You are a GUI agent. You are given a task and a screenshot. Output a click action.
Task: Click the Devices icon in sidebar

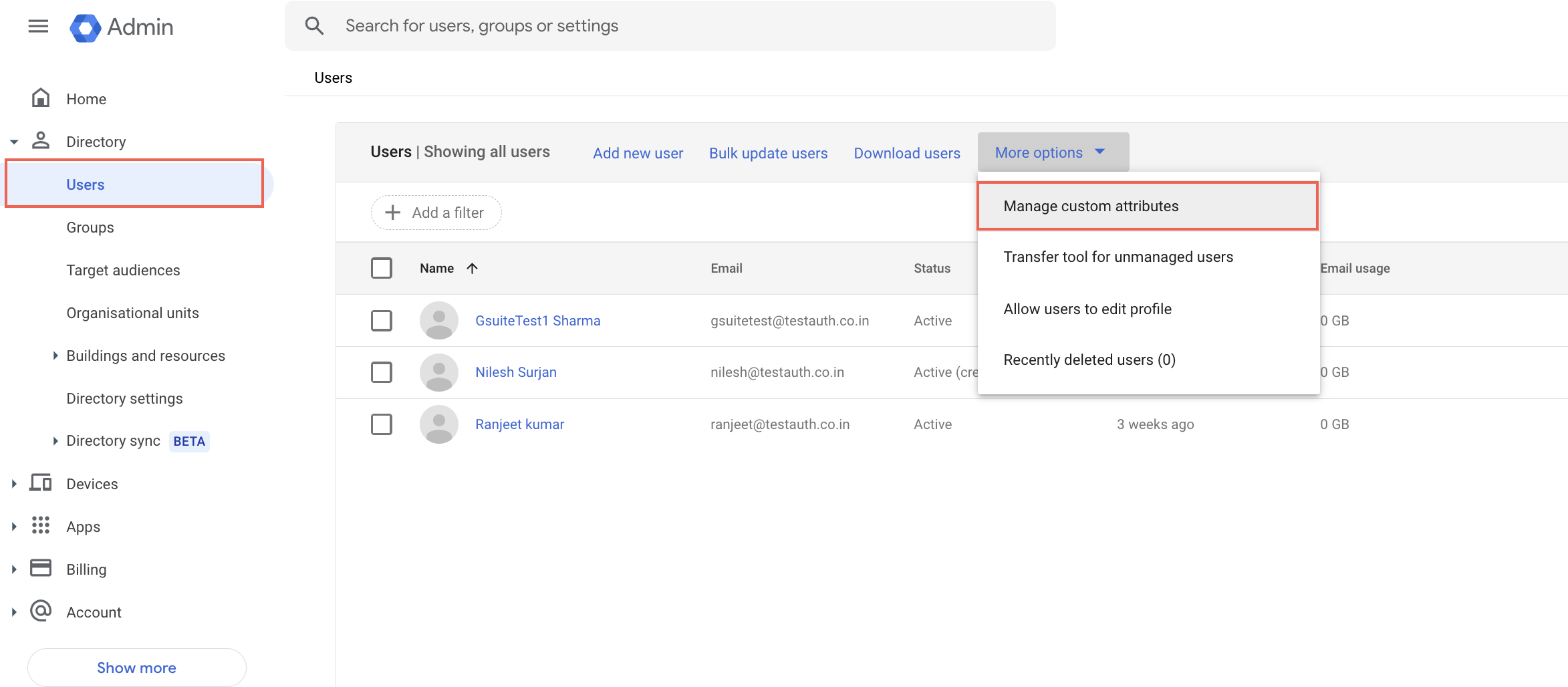coord(41,483)
